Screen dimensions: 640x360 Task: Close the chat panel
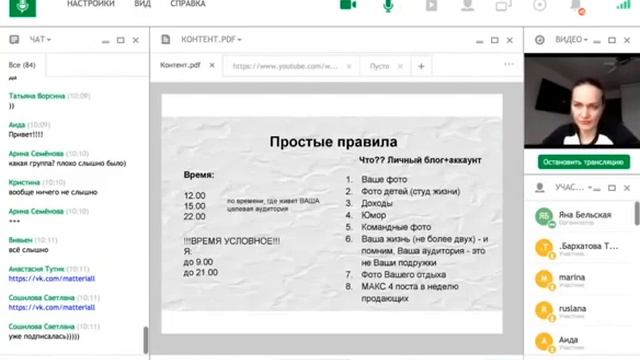(x=136, y=40)
